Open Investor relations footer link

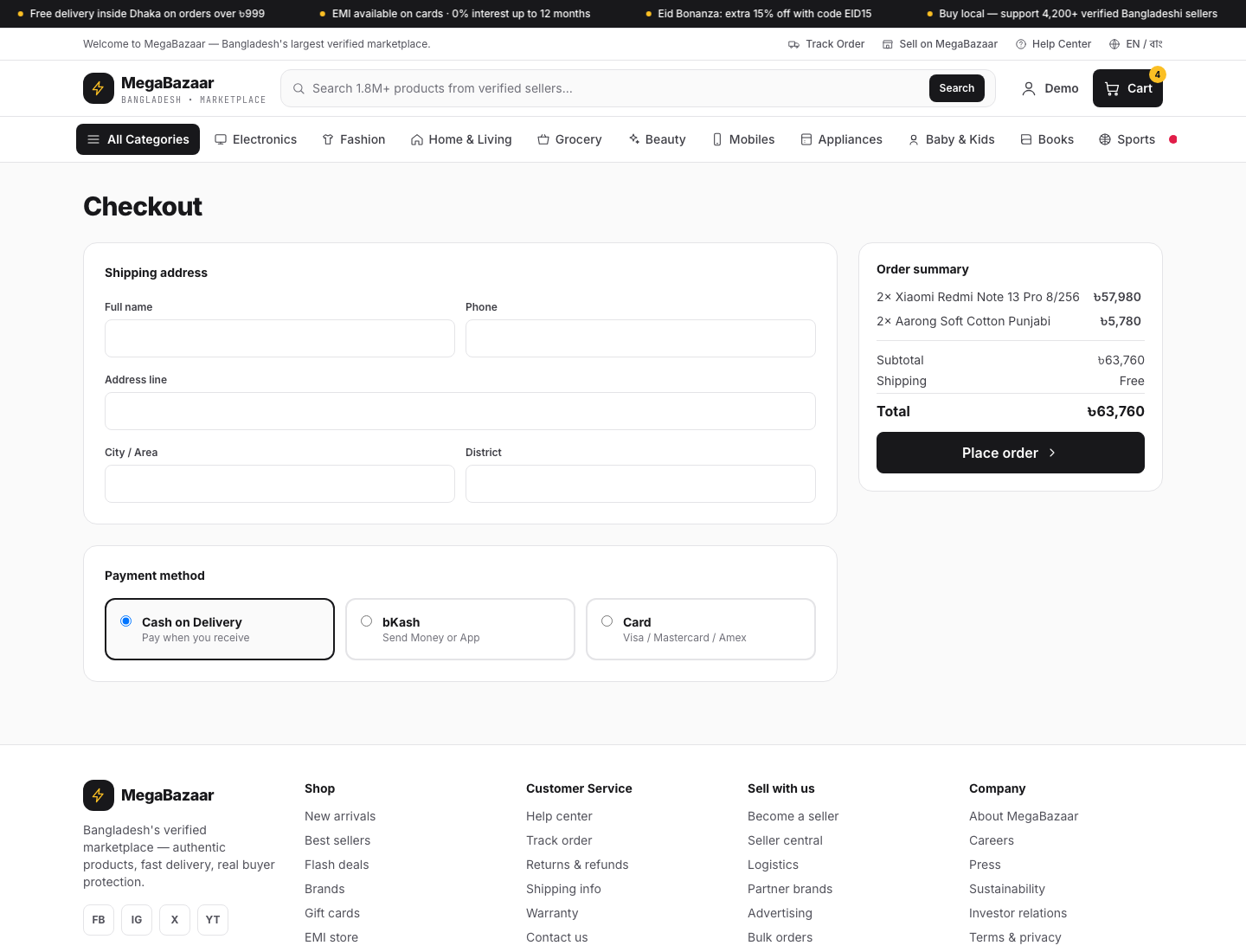coord(1018,913)
